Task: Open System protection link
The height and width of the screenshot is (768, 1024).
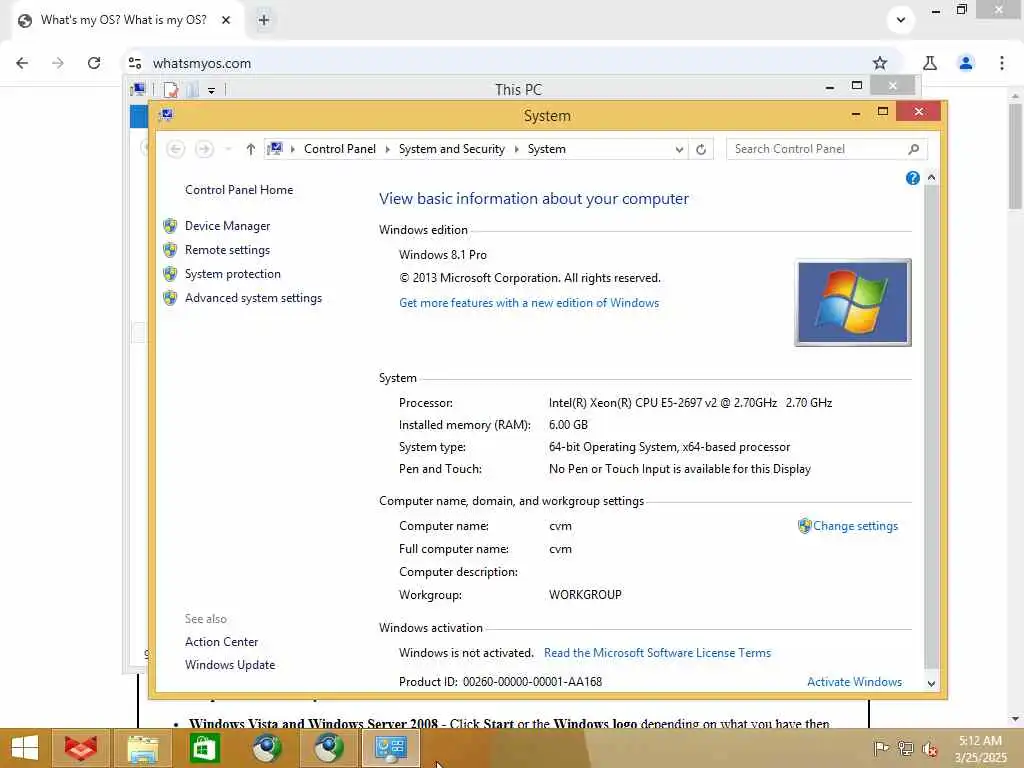Action: pos(232,274)
